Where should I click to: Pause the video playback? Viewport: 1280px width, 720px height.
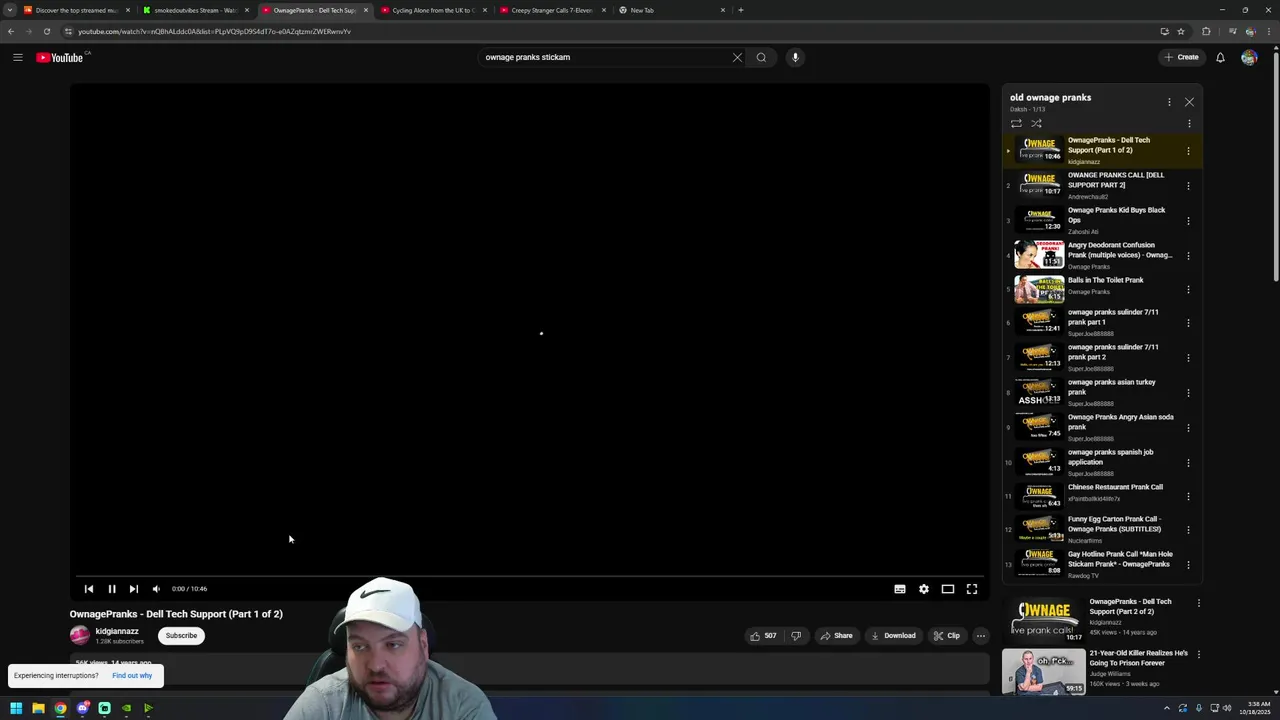(111, 589)
